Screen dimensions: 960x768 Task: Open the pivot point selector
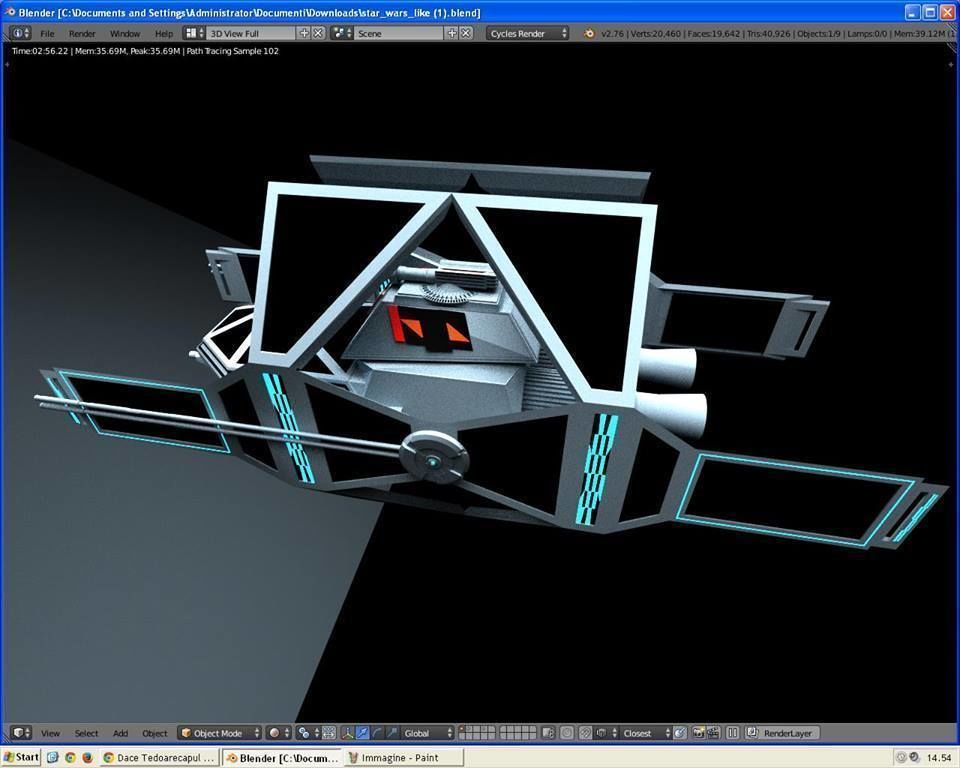click(x=309, y=732)
